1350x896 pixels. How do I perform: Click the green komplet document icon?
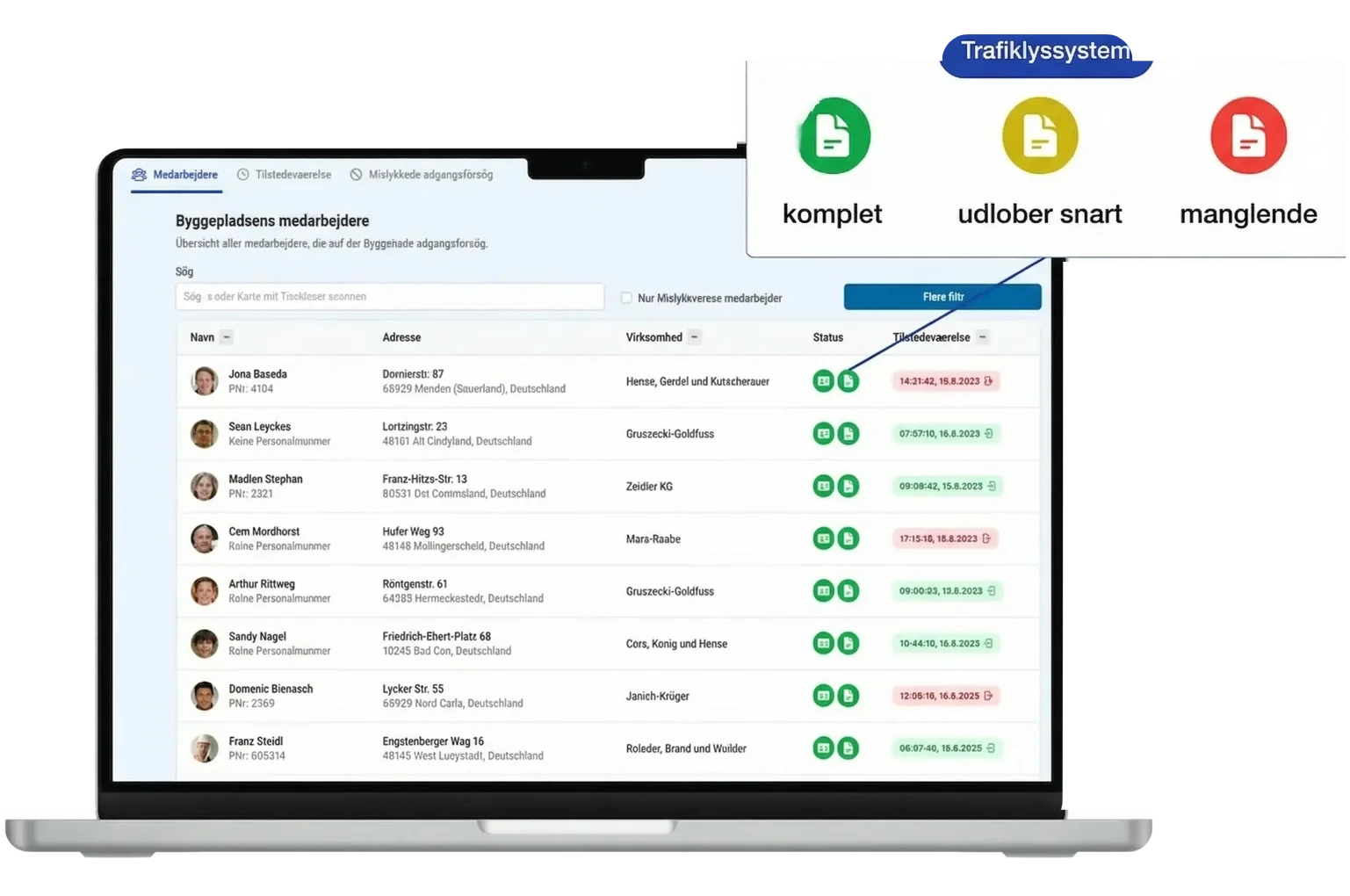pyautogui.click(x=834, y=136)
